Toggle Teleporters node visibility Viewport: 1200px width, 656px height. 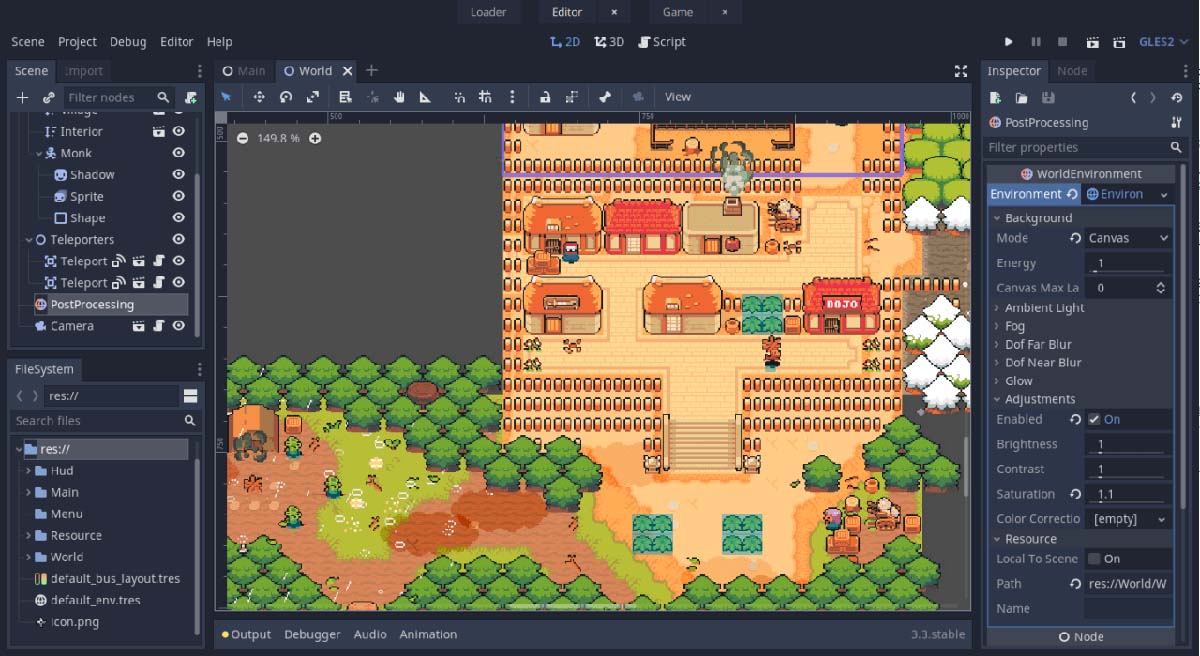(179, 239)
